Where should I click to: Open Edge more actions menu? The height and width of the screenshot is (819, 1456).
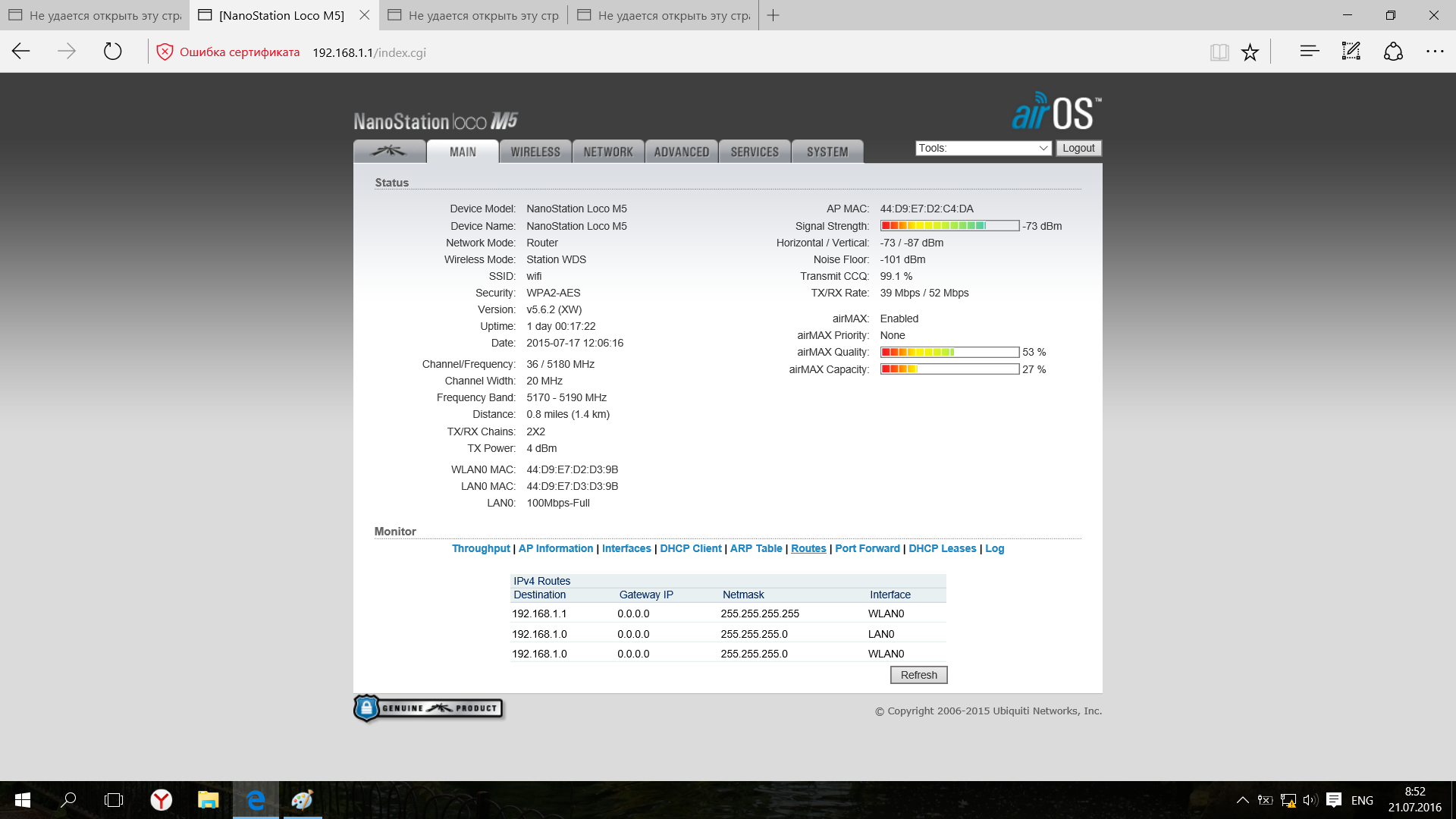coord(1435,52)
